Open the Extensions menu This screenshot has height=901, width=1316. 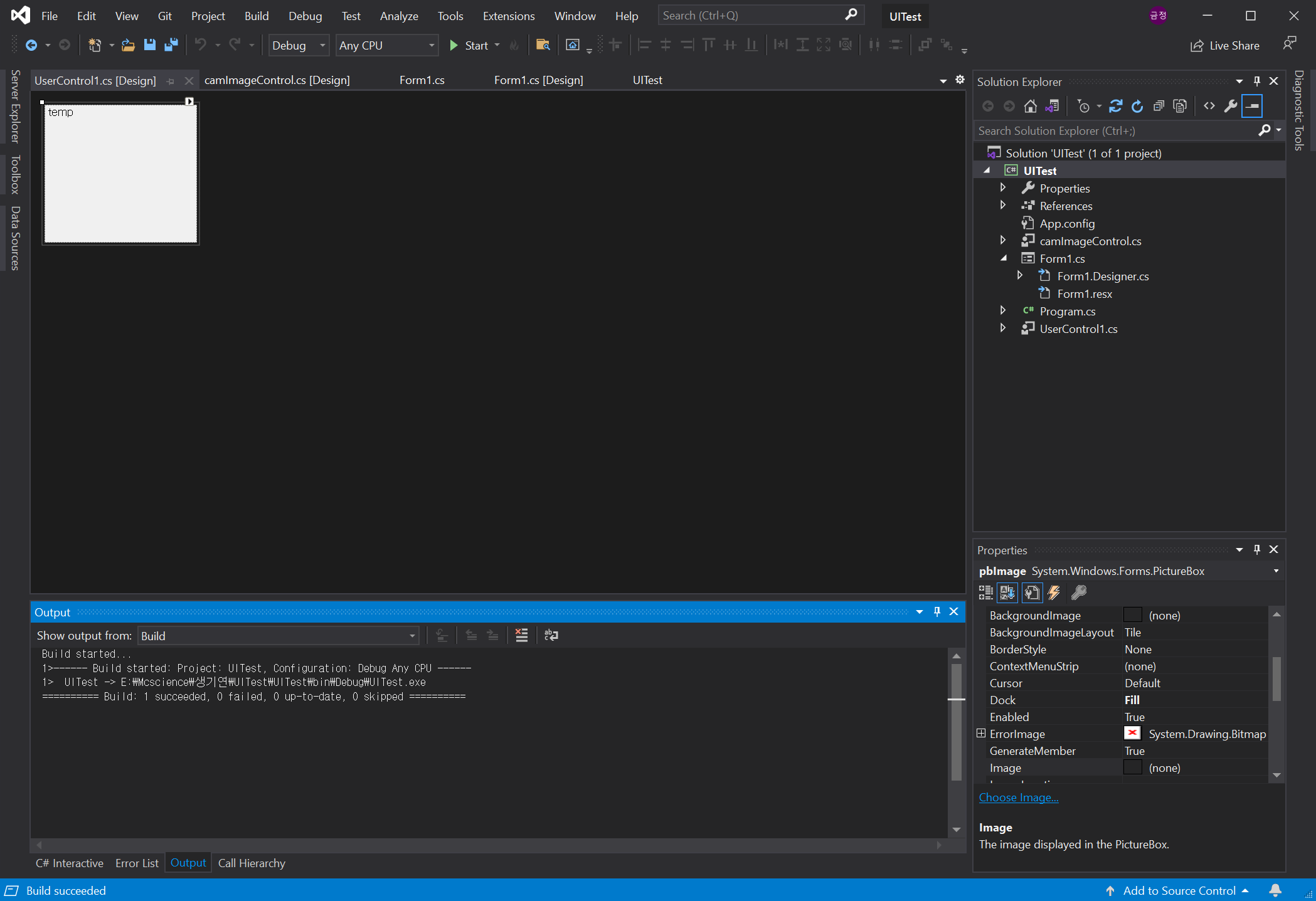pos(508,16)
